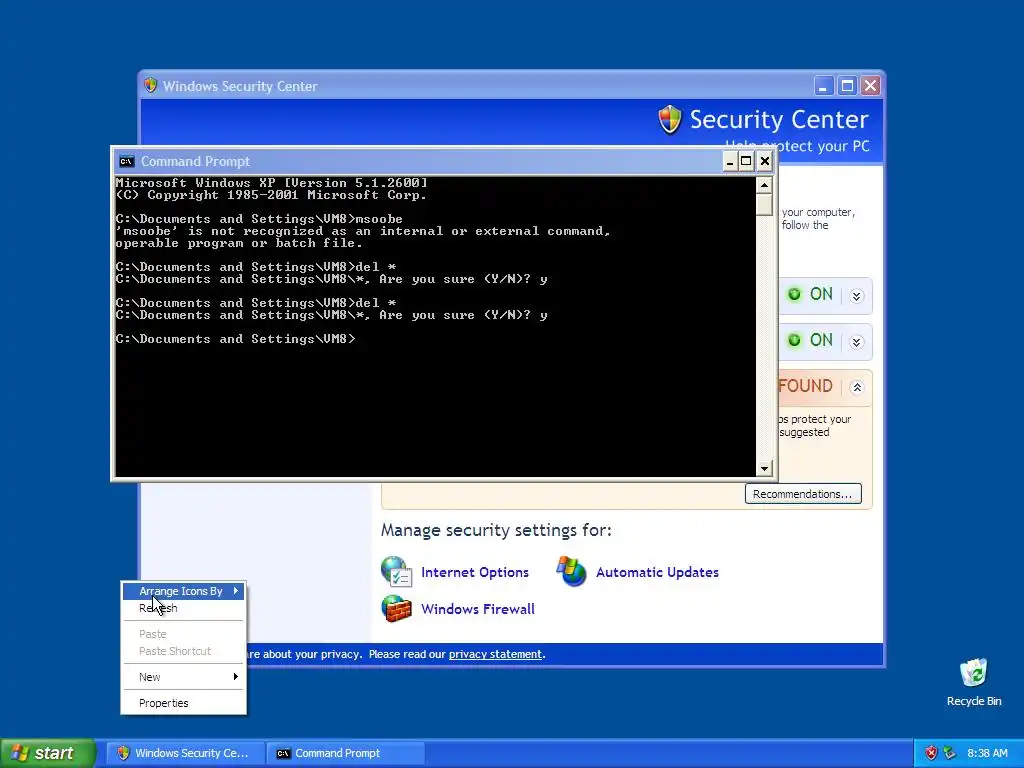Click the Command Prompt scrollbar thumb
Screen dimensions: 1024x768
[x=764, y=204]
